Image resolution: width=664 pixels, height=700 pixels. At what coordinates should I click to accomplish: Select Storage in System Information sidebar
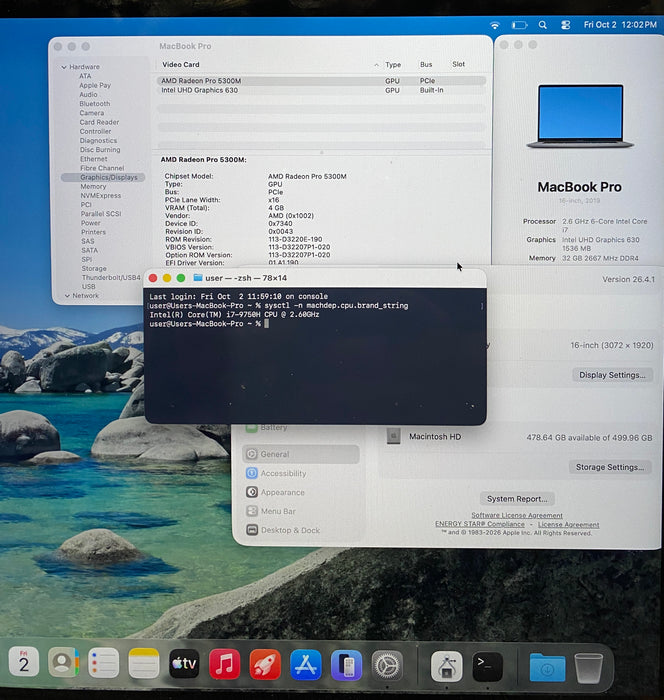94,268
